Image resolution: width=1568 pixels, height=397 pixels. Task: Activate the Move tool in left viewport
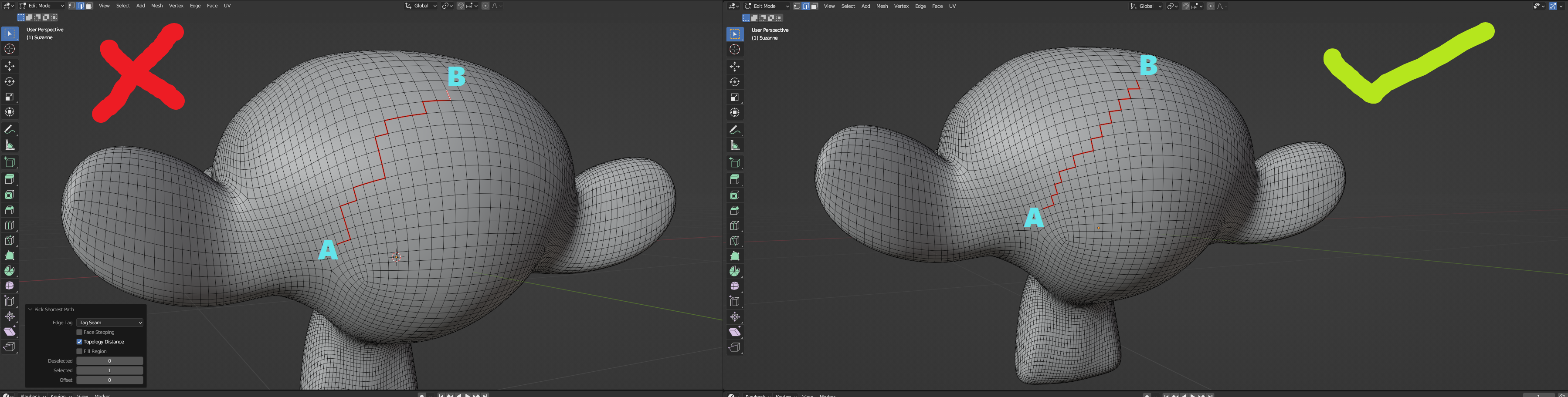[10, 66]
